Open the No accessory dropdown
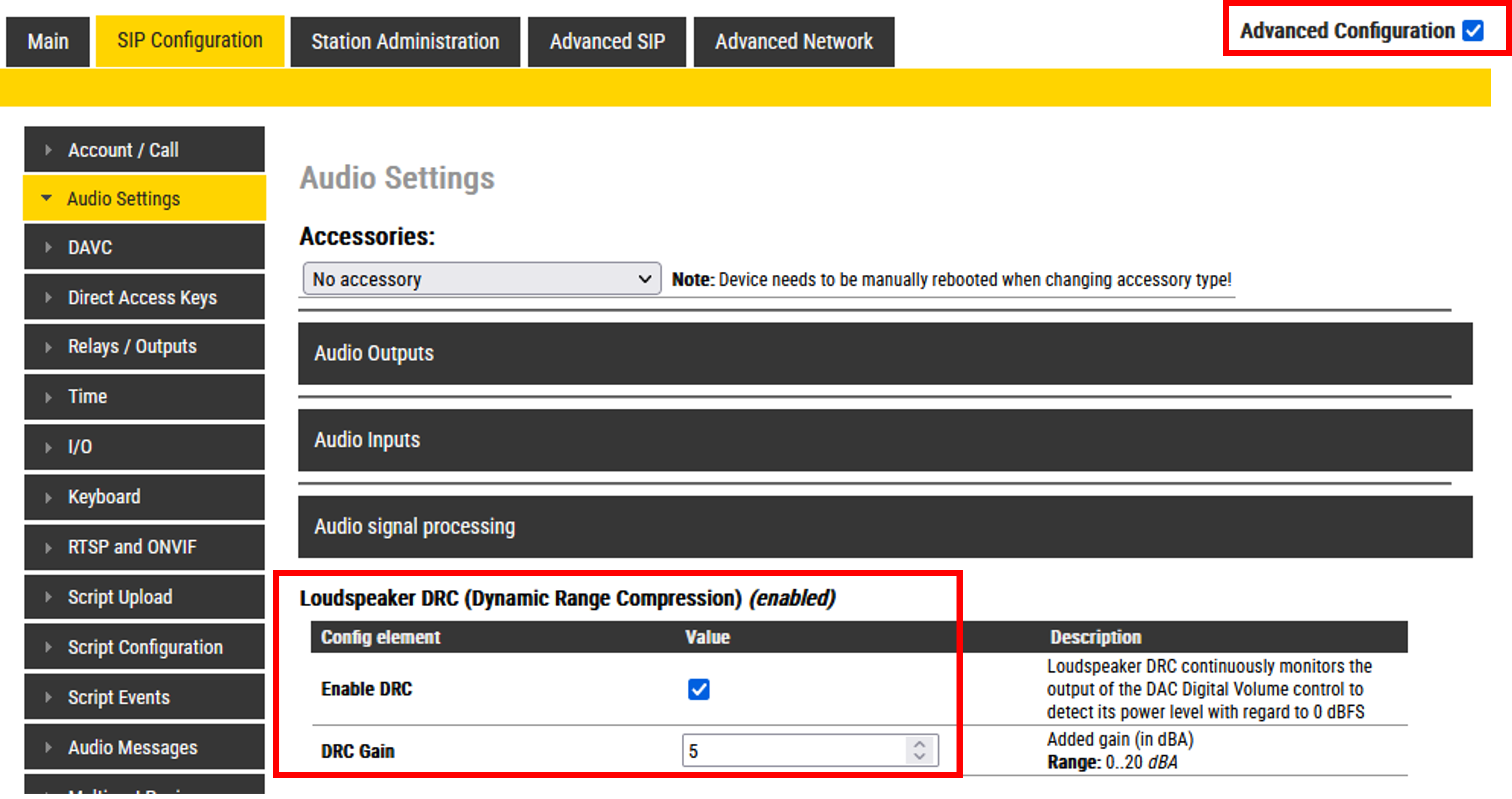 pyautogui.click(x=481, y=279)
